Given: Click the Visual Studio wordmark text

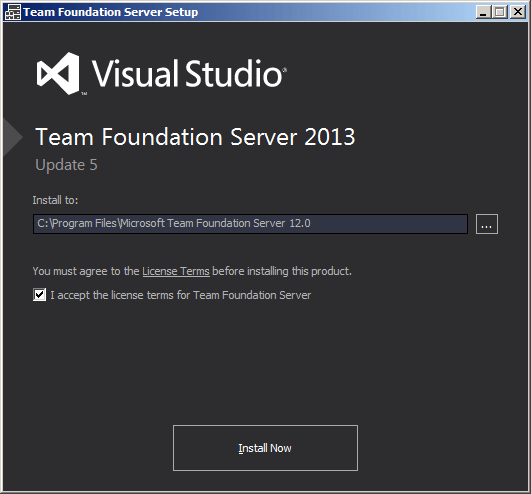Looking at the screenshot, I should pyautogui.click(x=187, y=73).
